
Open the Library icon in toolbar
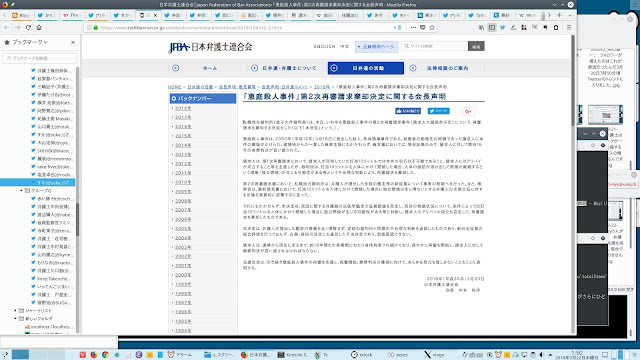tap(481, 27)
